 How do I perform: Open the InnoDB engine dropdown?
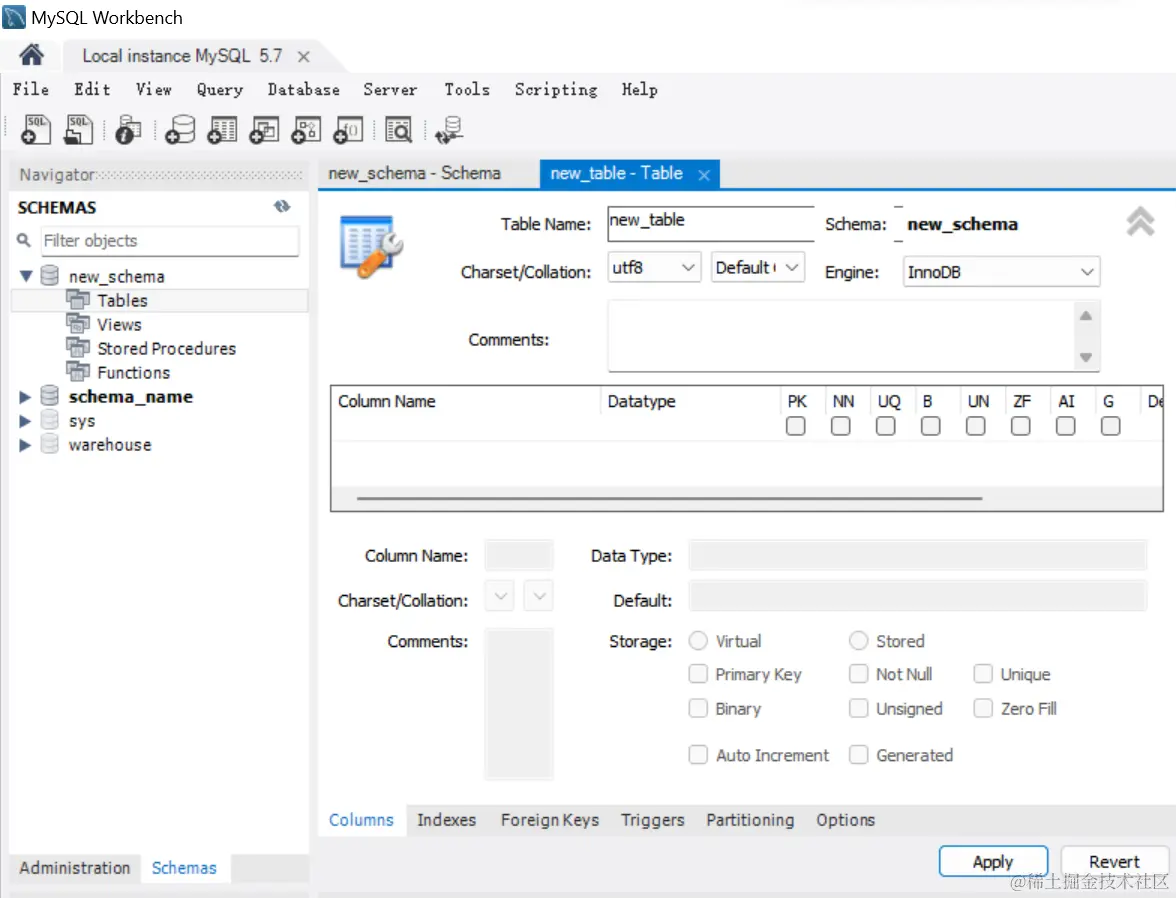tap(1000, 272)
